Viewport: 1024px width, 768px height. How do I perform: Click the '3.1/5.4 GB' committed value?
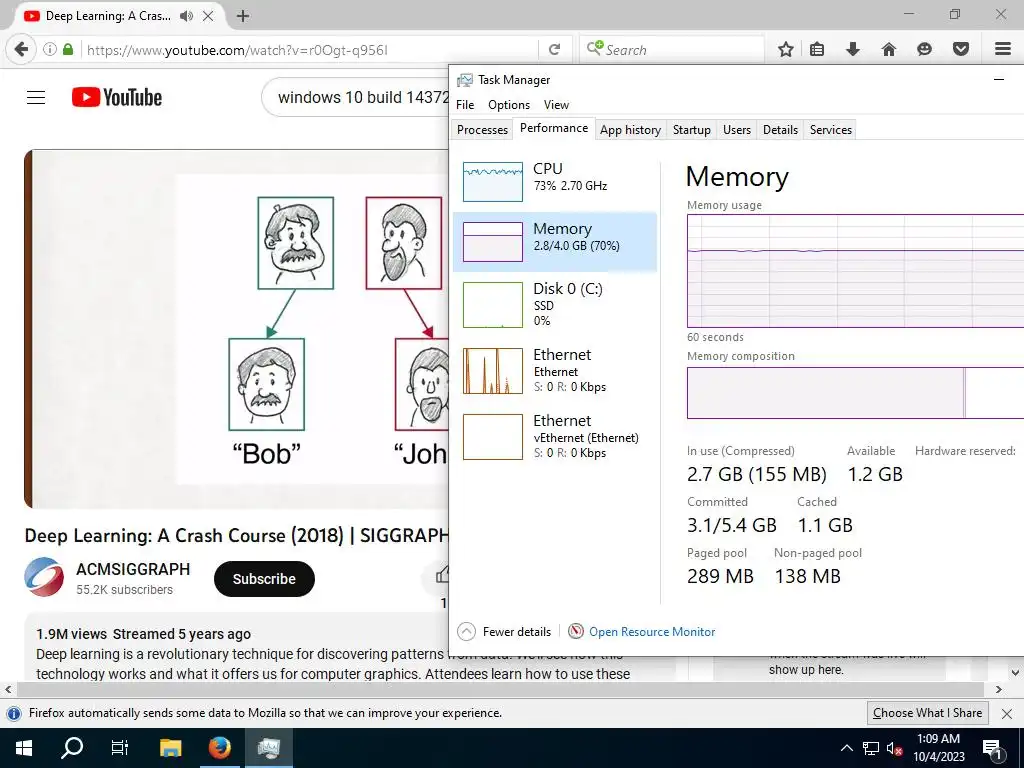click(x=731, y=525)
